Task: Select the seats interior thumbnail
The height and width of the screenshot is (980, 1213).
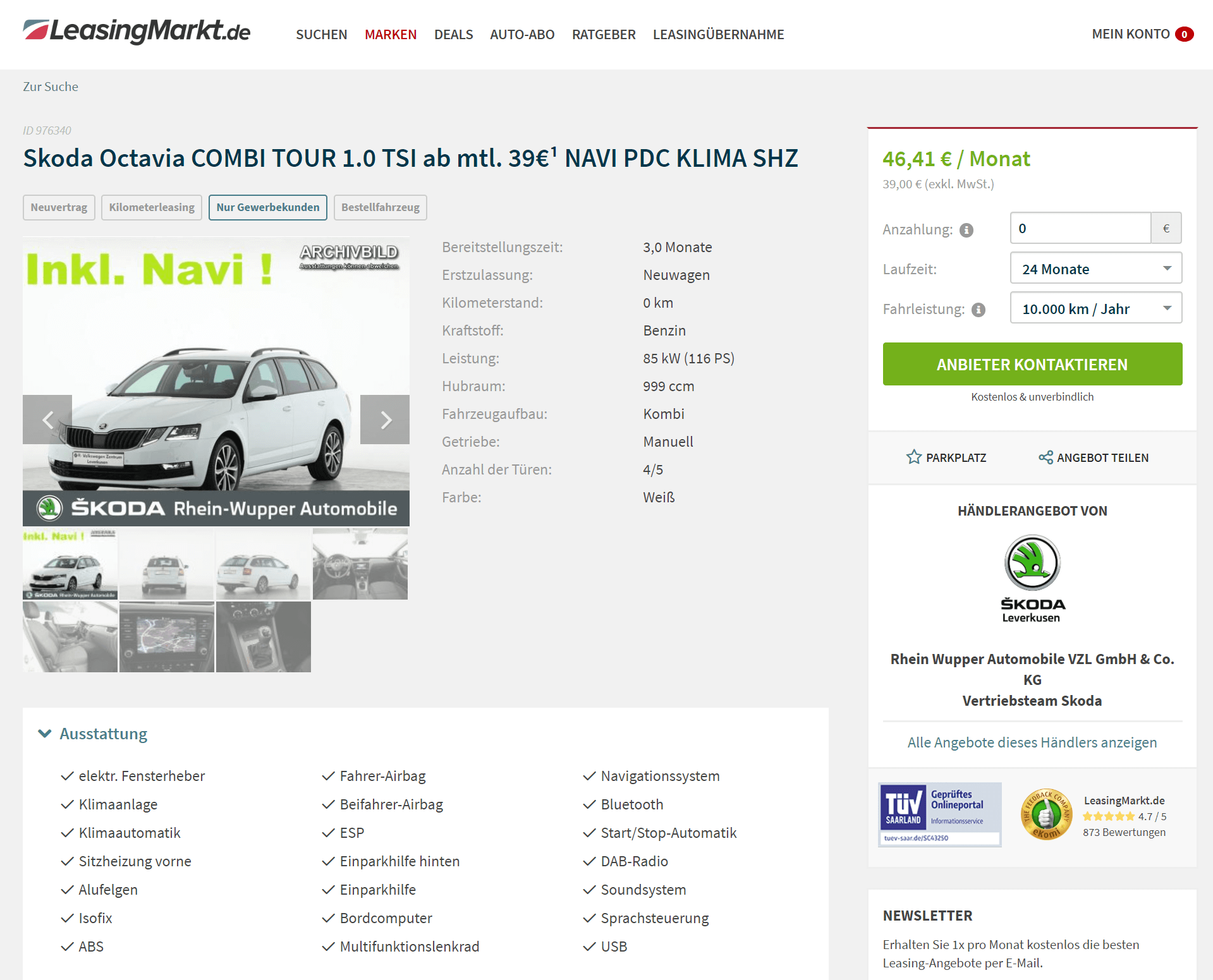Action: (x=70, y=637)
